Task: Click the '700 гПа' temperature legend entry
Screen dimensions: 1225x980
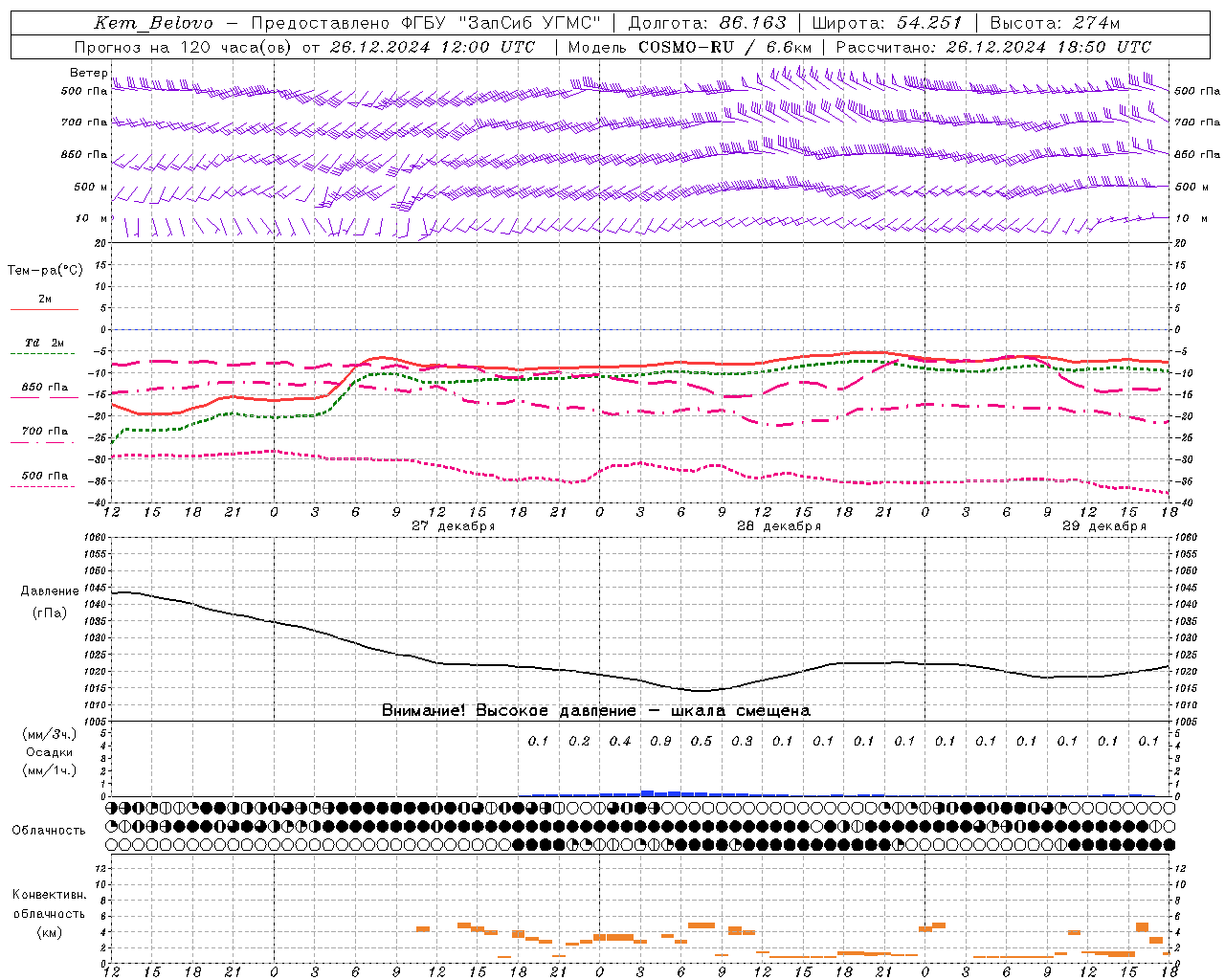Action: tap(44, 431)
